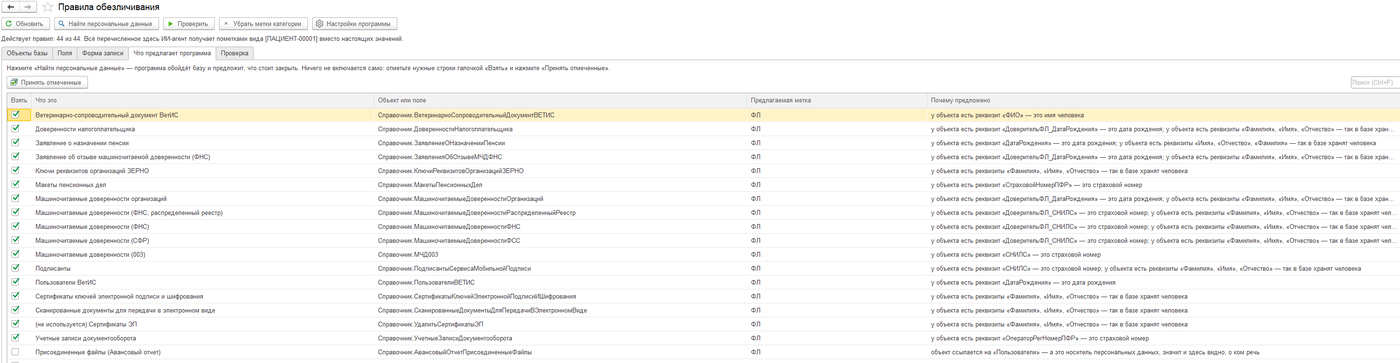Check Присоединенные файлы (Авансовый отчет) checkbox

click(16, 352)
